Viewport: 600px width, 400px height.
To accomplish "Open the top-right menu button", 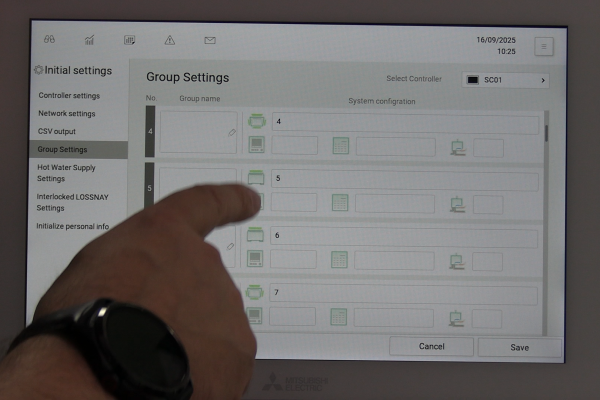I will tap(544, 47).
